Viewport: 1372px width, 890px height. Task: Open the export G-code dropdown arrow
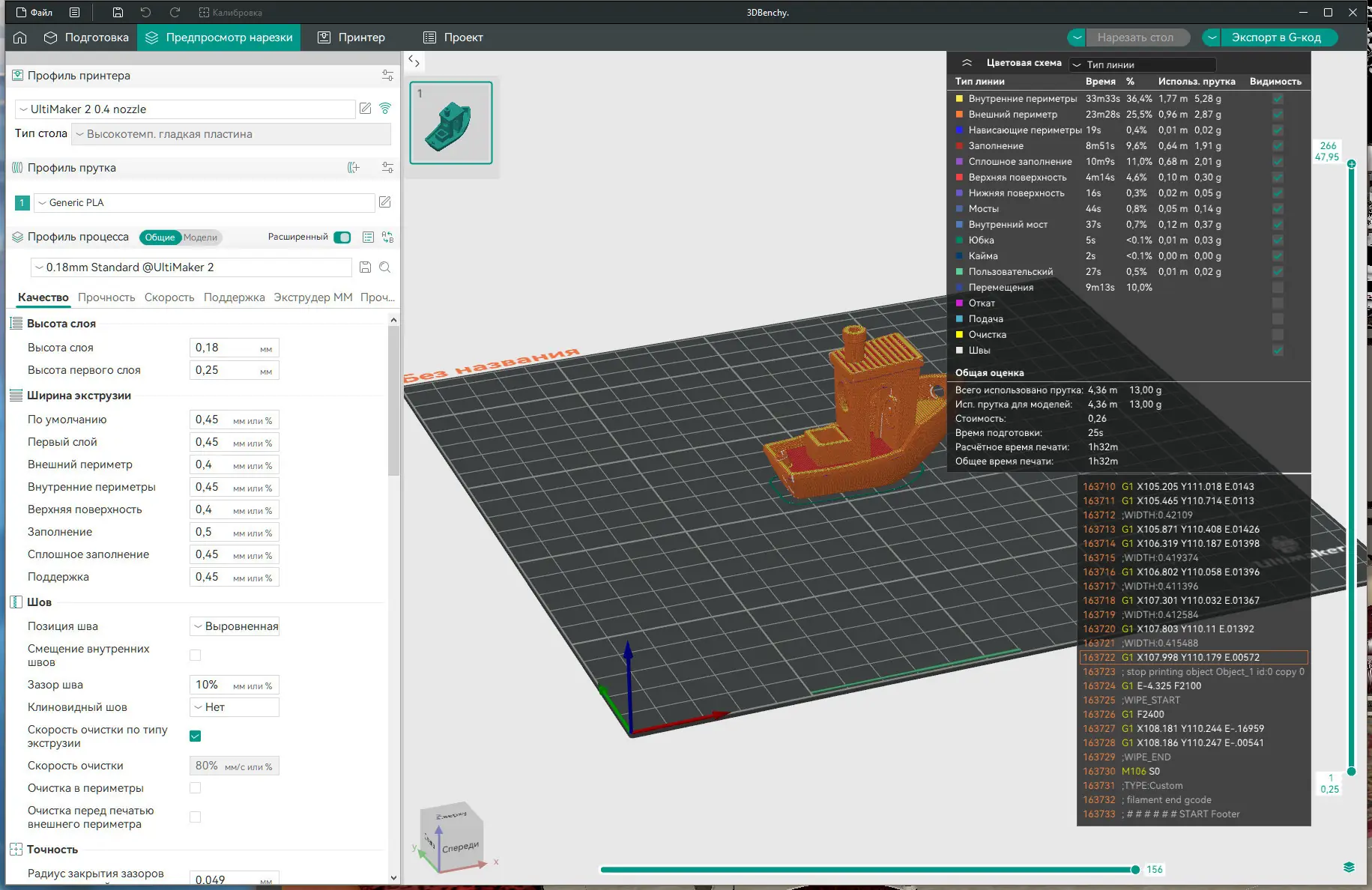tap(1212, 37)
